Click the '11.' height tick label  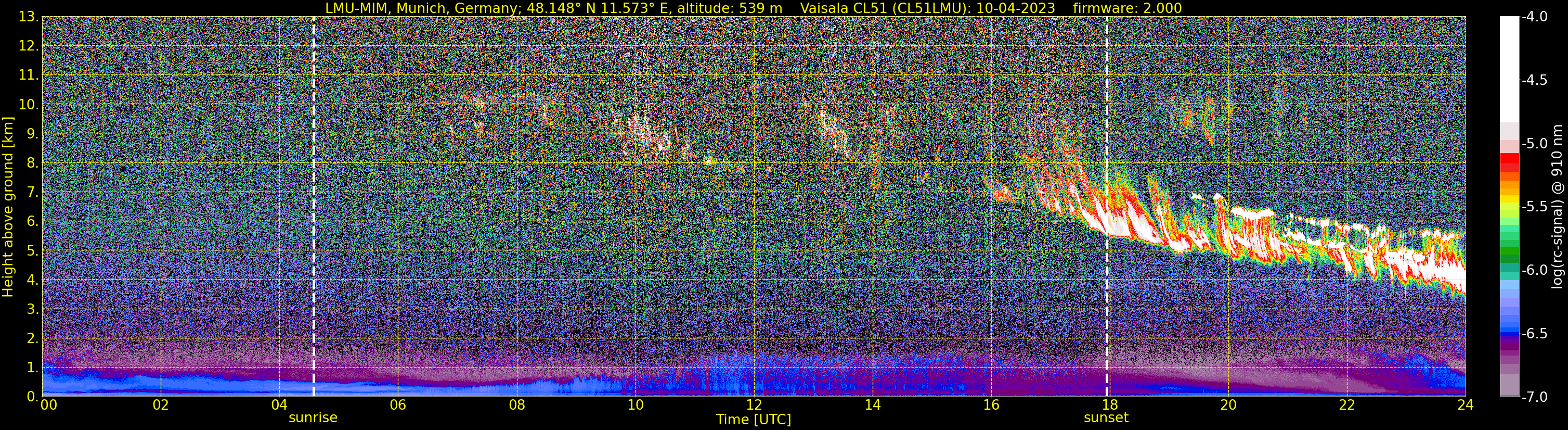pyautogui.click(x=29, y=75)
